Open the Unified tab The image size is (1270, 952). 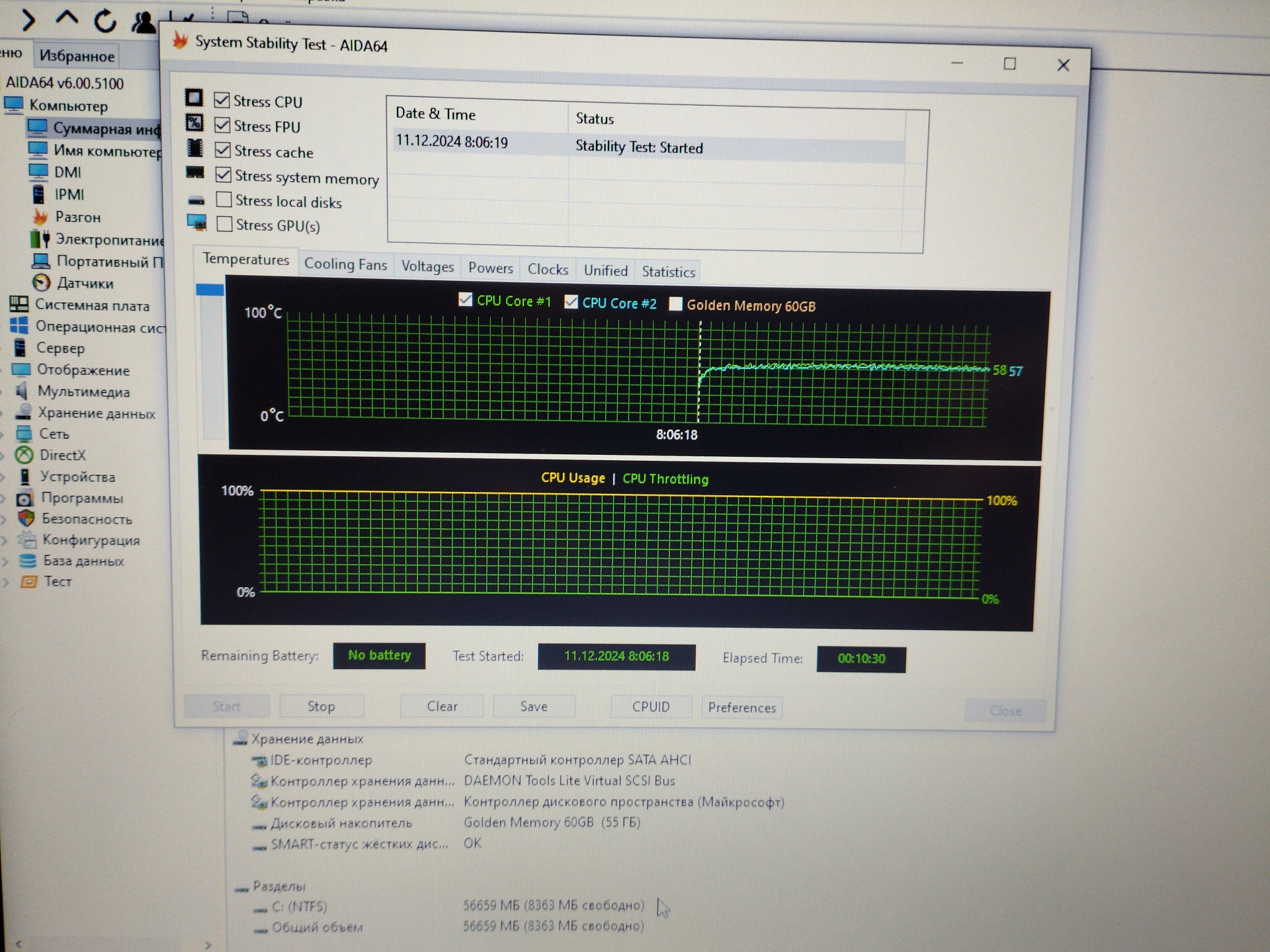605,270
